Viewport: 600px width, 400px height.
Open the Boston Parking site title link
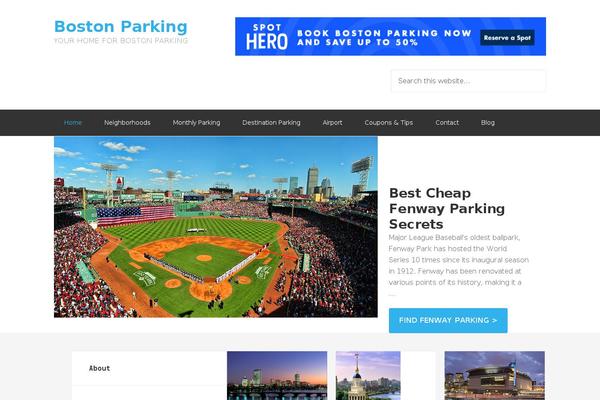coord(121,27)
